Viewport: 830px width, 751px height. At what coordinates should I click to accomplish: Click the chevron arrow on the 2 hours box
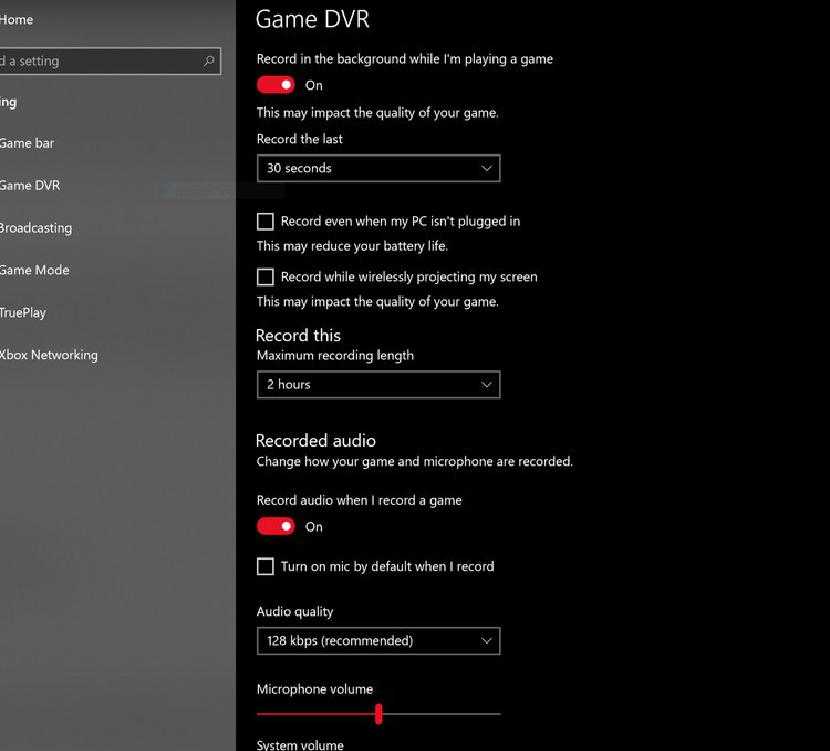487,385
